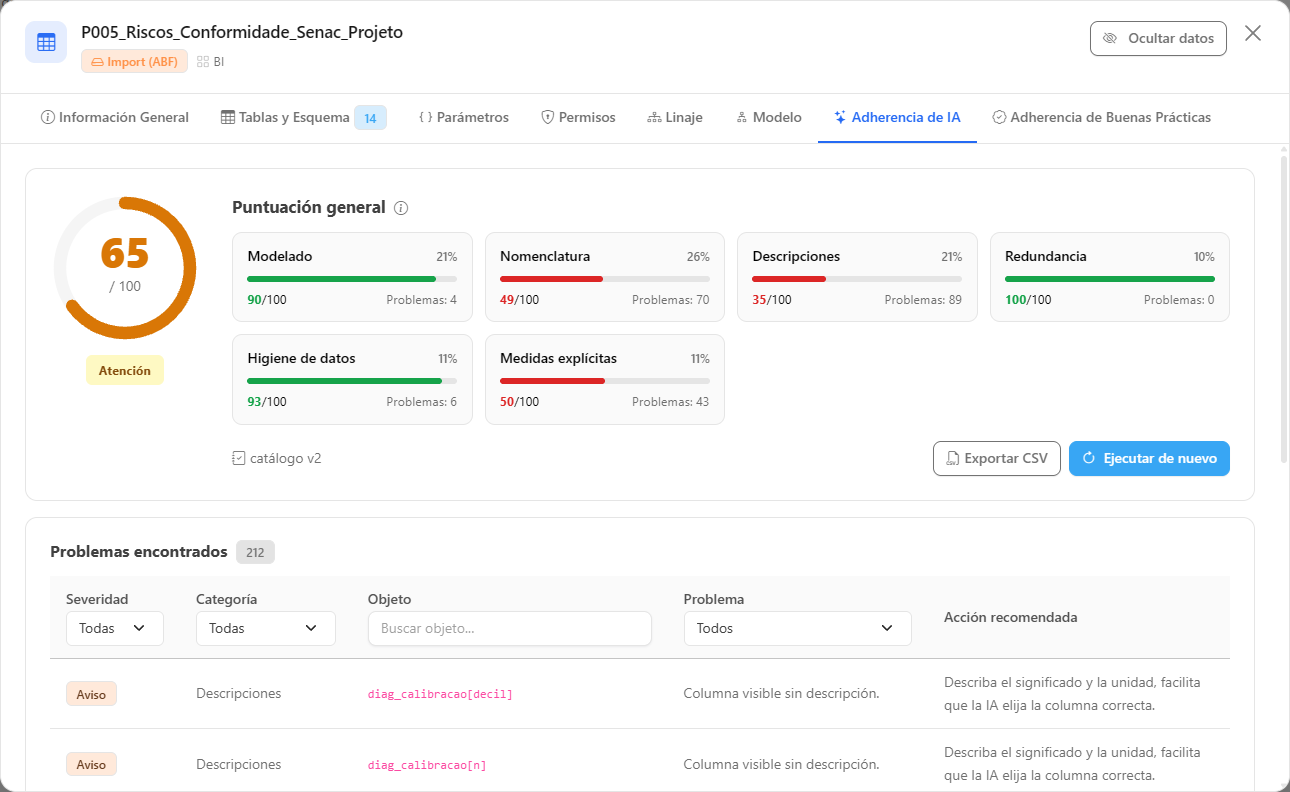The width and height of the screenshot is (1290, 792).
Task: Click the Modelado score progress bar
Action: (x=352, y=278)
